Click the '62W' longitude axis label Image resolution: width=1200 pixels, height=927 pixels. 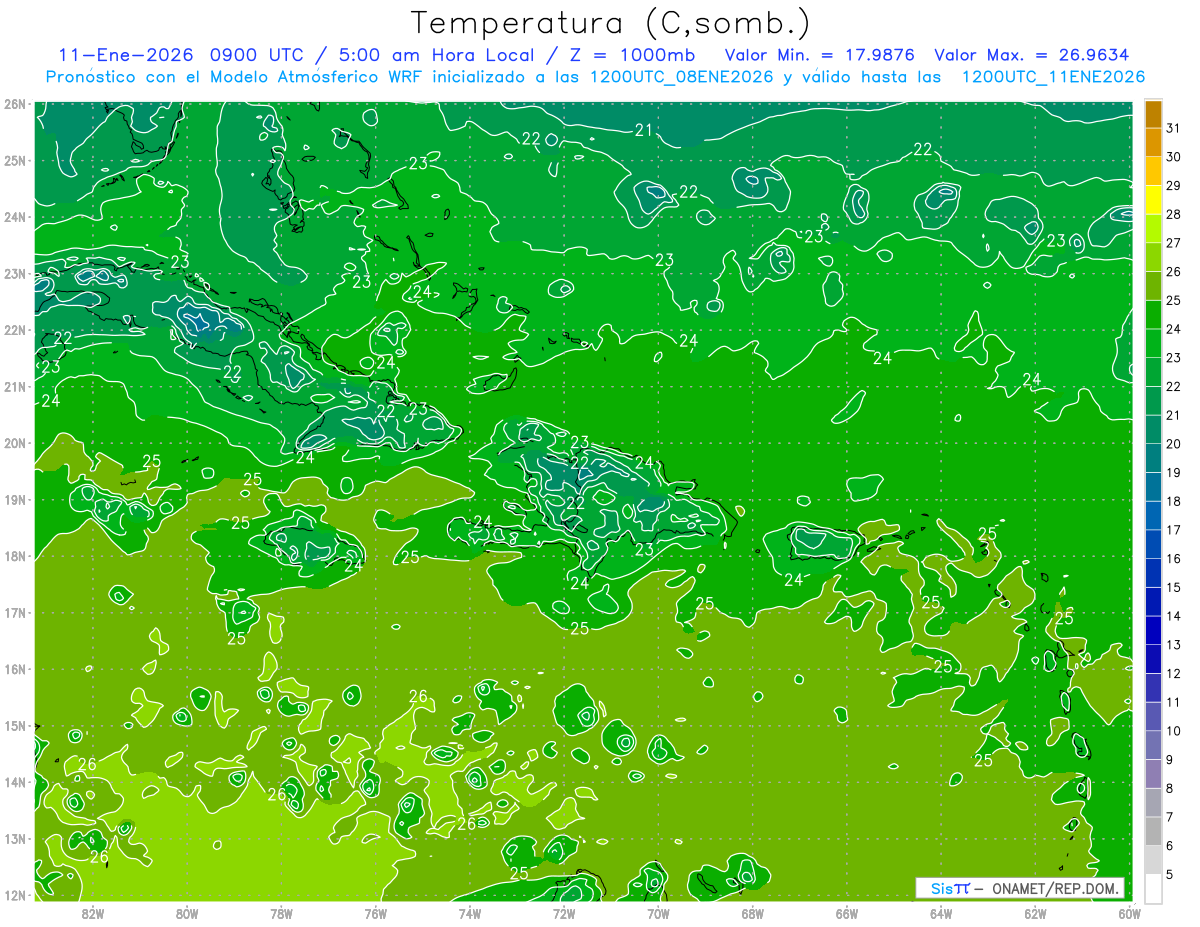tap(1035, 913)
